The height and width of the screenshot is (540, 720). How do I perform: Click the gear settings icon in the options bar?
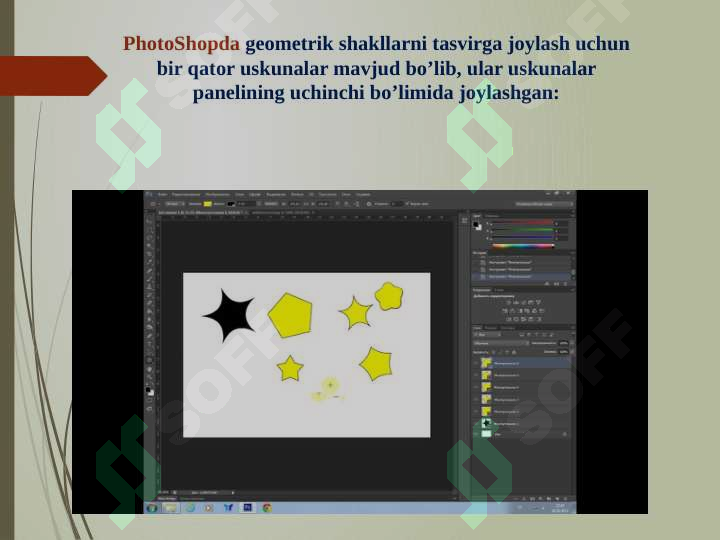369,204
